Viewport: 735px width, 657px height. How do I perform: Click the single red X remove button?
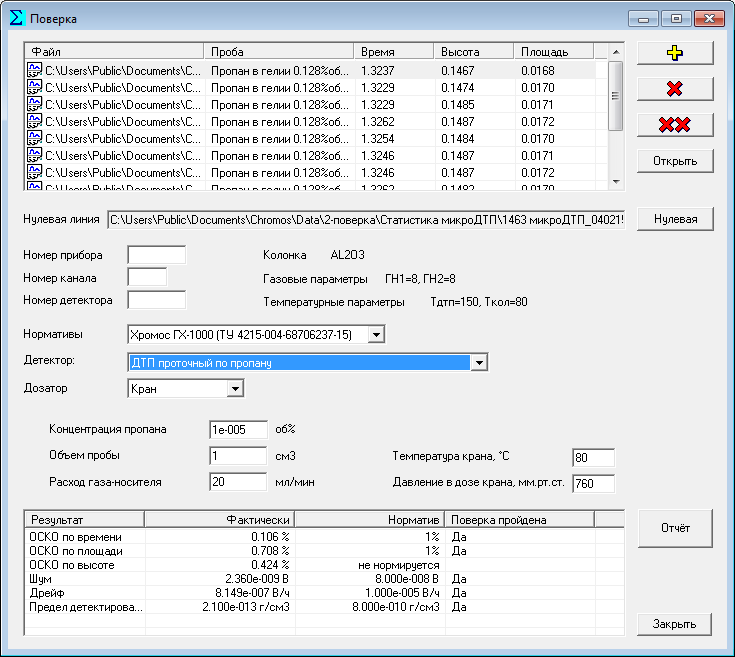click(x=675, y=89)
